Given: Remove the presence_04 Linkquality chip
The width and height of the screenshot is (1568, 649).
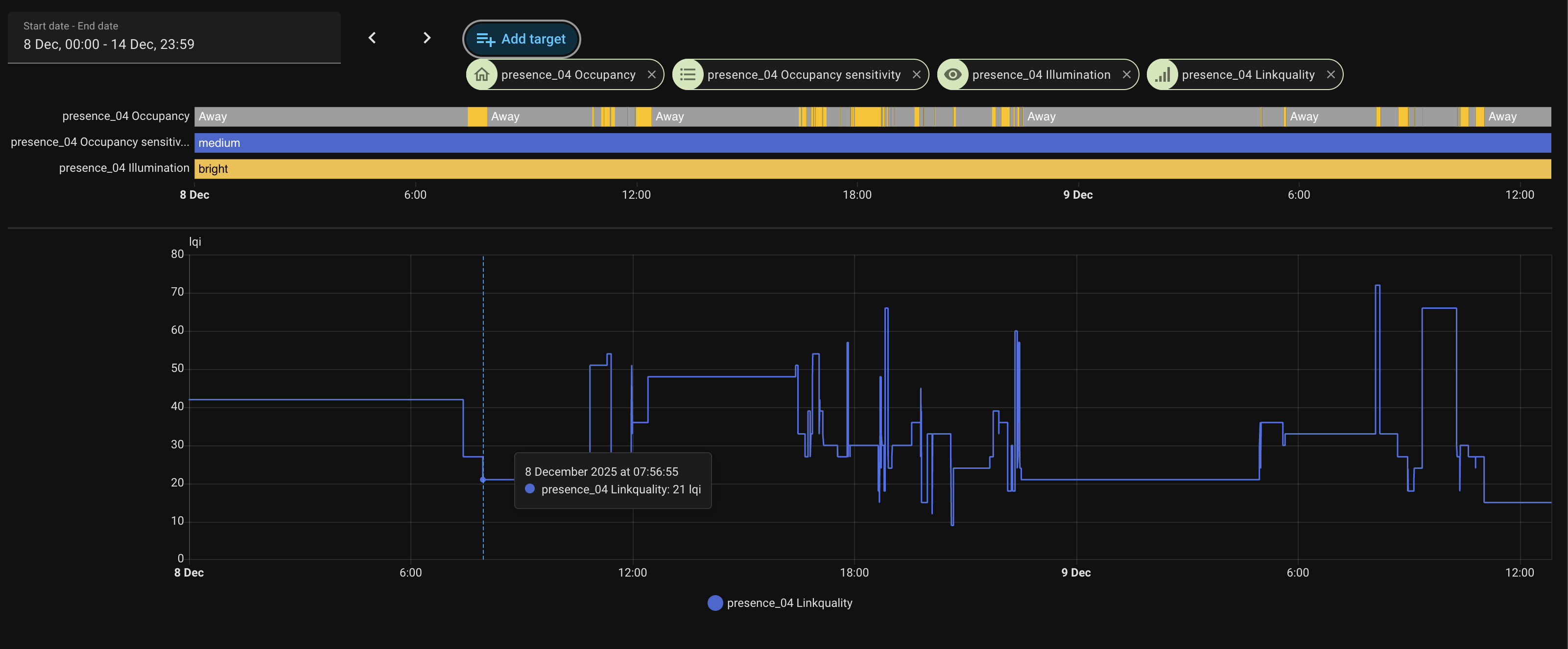Looking at the screenshot, I should coord(1330,75).
